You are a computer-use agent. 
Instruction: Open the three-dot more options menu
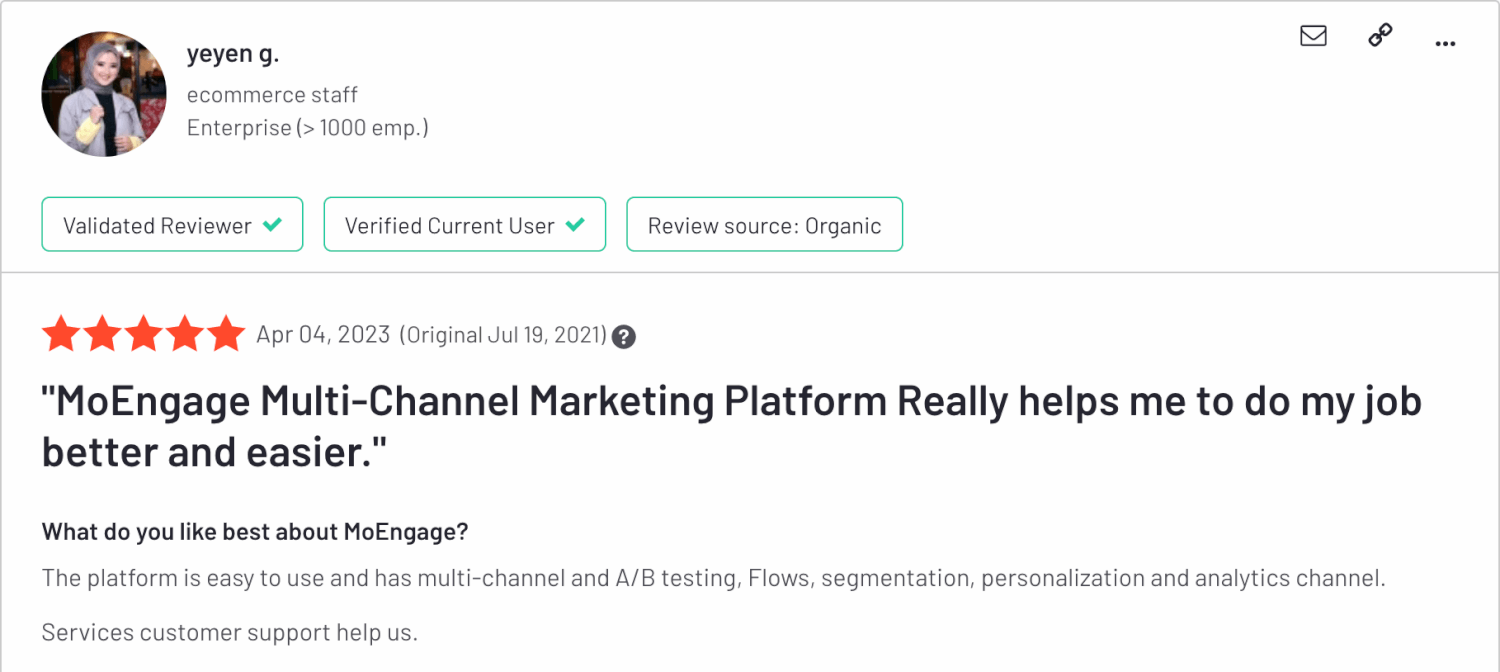point(1445,43)
